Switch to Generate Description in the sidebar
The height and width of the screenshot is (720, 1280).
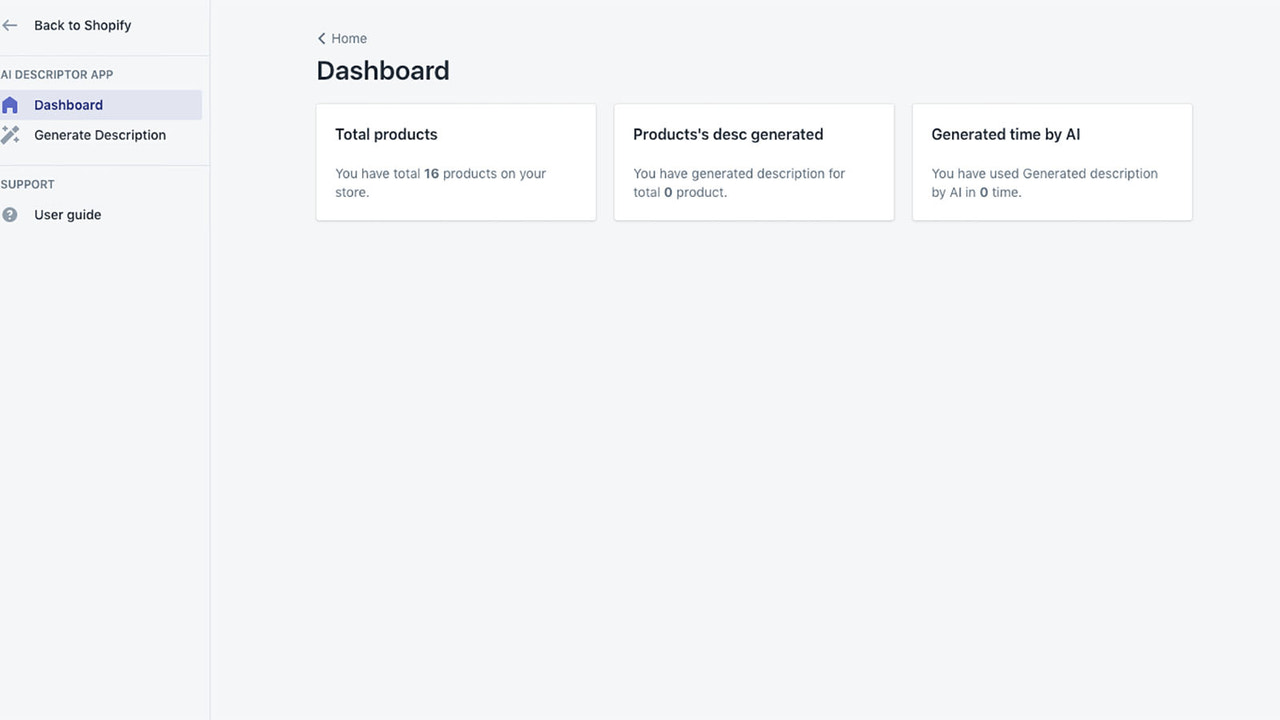pyautogui.click(x=99, y=135)
